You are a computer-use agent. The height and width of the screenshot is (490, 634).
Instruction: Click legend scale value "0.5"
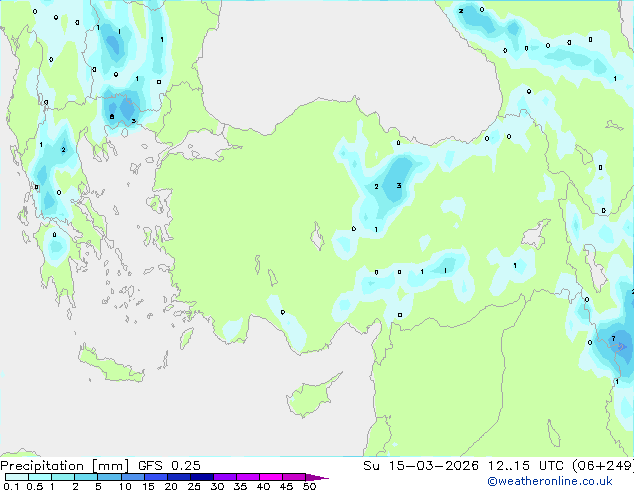(34, 486)
